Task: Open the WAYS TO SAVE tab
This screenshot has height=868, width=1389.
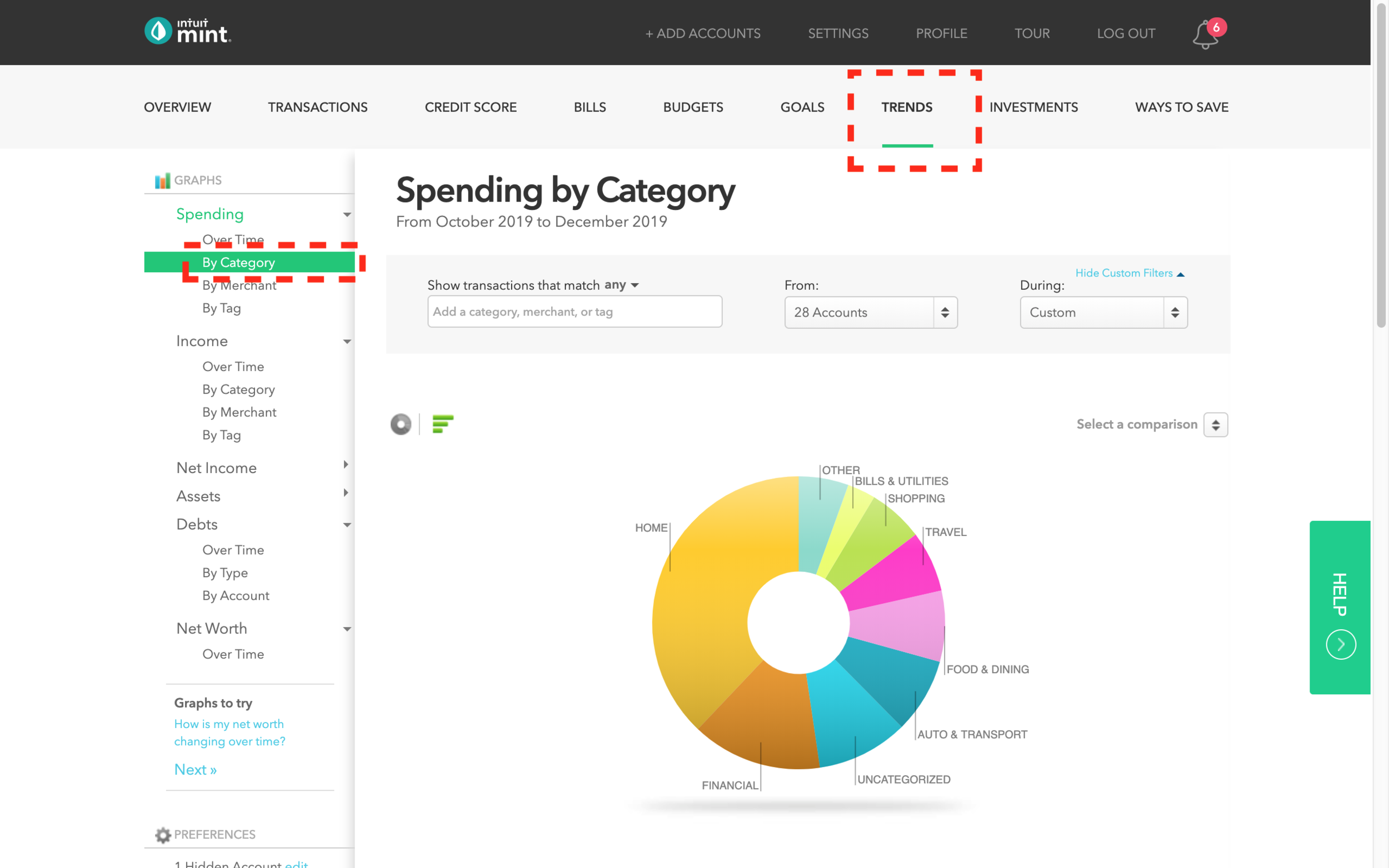Action: 1181,107
